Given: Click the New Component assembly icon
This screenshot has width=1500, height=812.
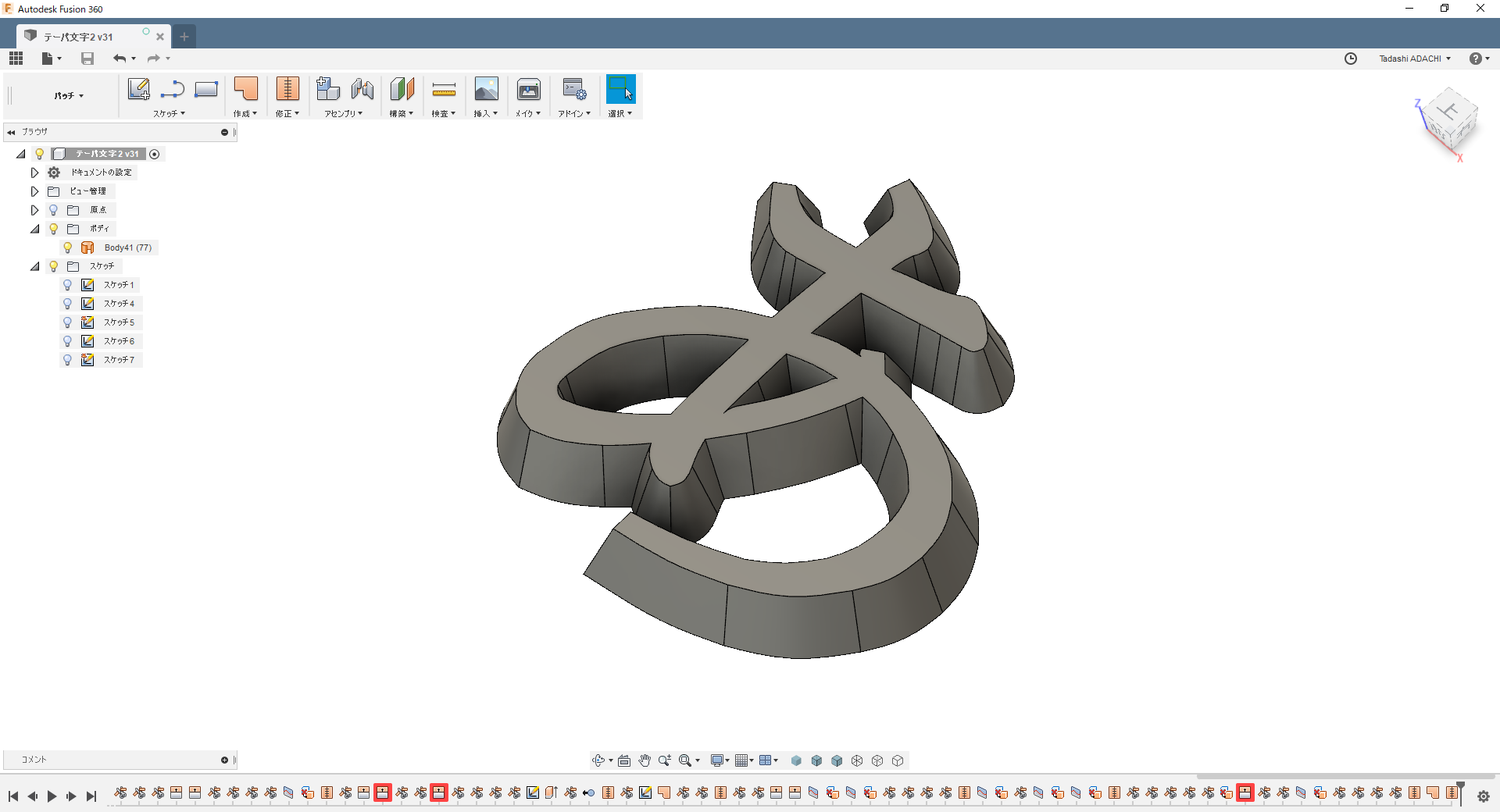Looking at the screenshot, I should coord(328,89).
